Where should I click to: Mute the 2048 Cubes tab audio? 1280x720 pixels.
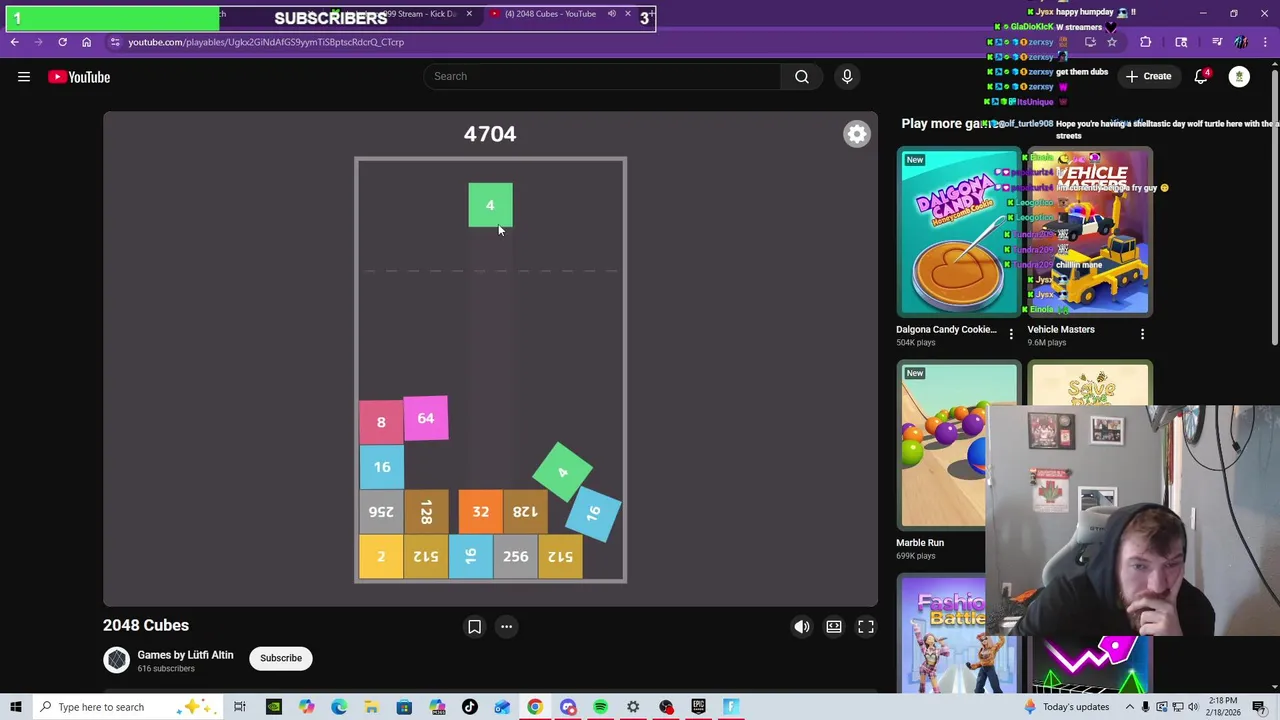(611, 14)
